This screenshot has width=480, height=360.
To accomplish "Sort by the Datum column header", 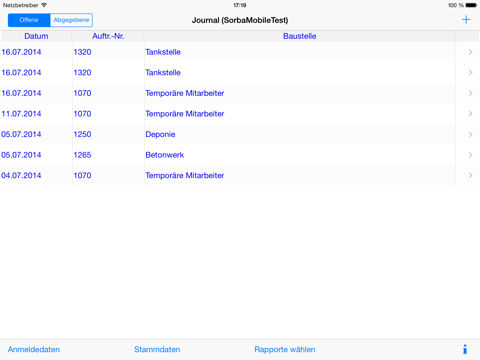I will (36, 36).
